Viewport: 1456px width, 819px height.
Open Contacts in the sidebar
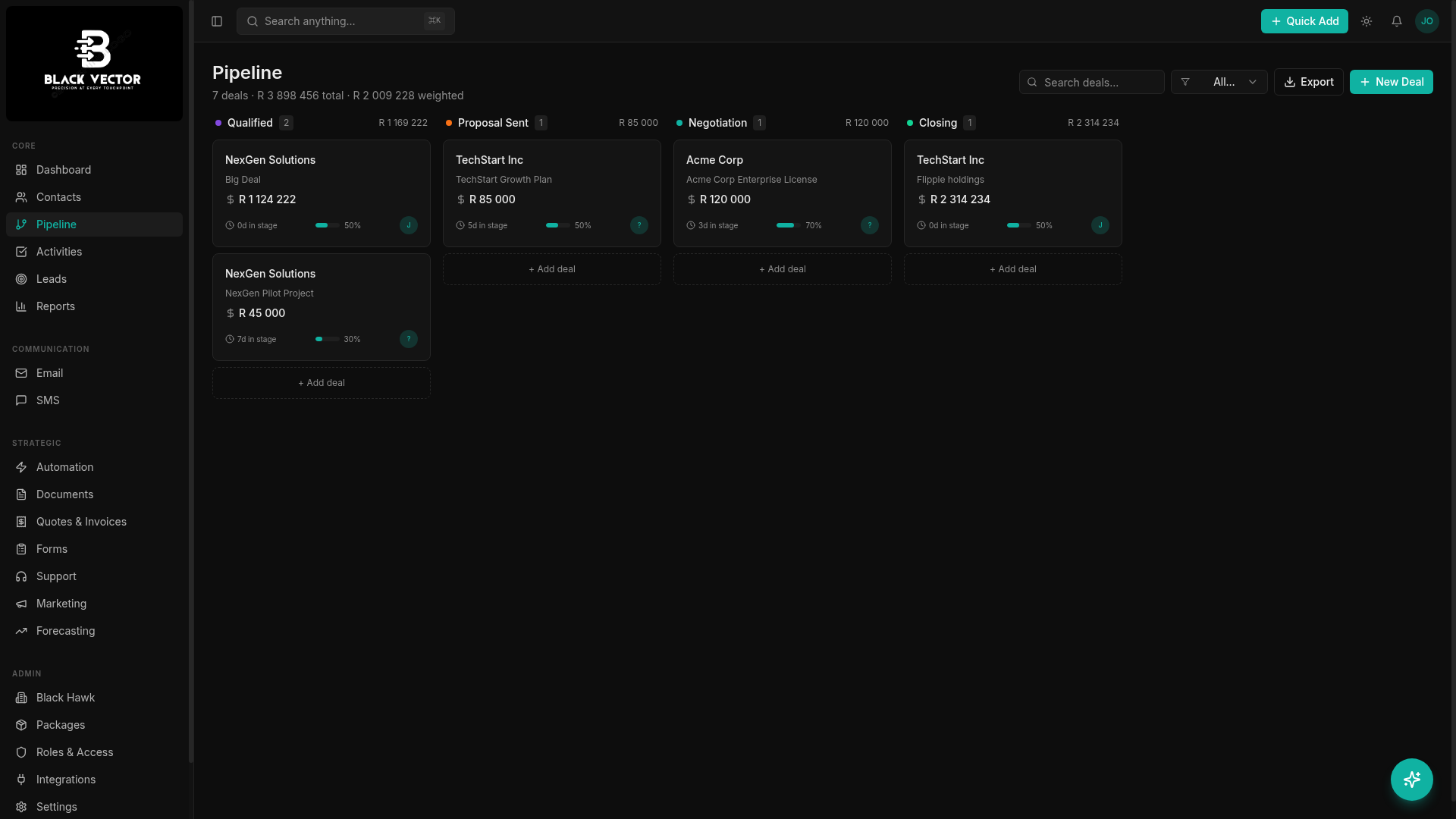94,197
